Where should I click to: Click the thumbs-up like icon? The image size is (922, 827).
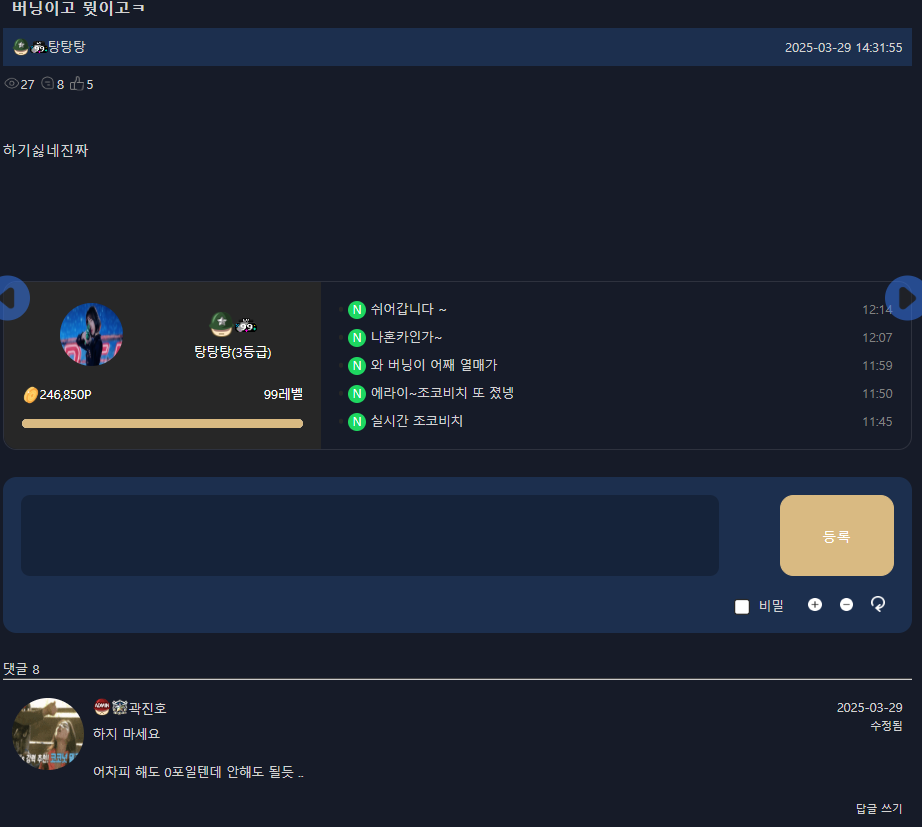(x=77, y=84)
